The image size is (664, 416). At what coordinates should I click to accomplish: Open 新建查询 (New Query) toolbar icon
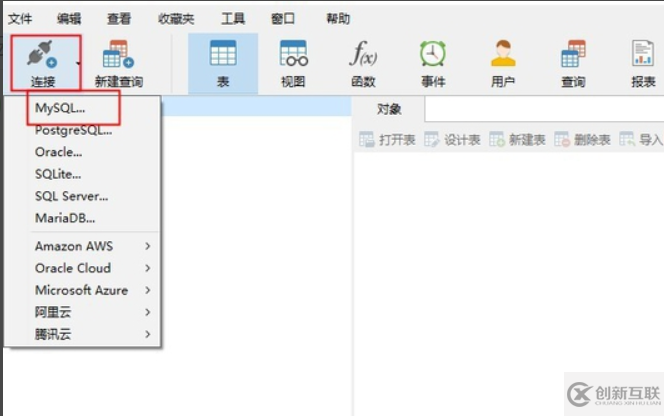point(118,54)
